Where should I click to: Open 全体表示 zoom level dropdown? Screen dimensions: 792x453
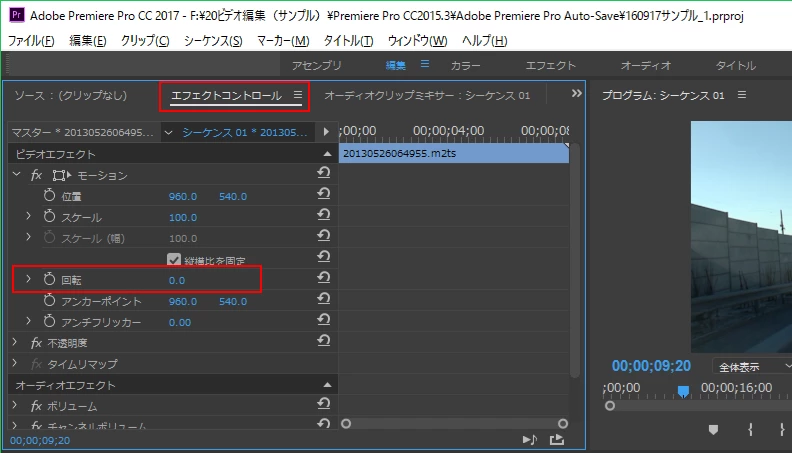pyautogui.click(x=752, y=367)
